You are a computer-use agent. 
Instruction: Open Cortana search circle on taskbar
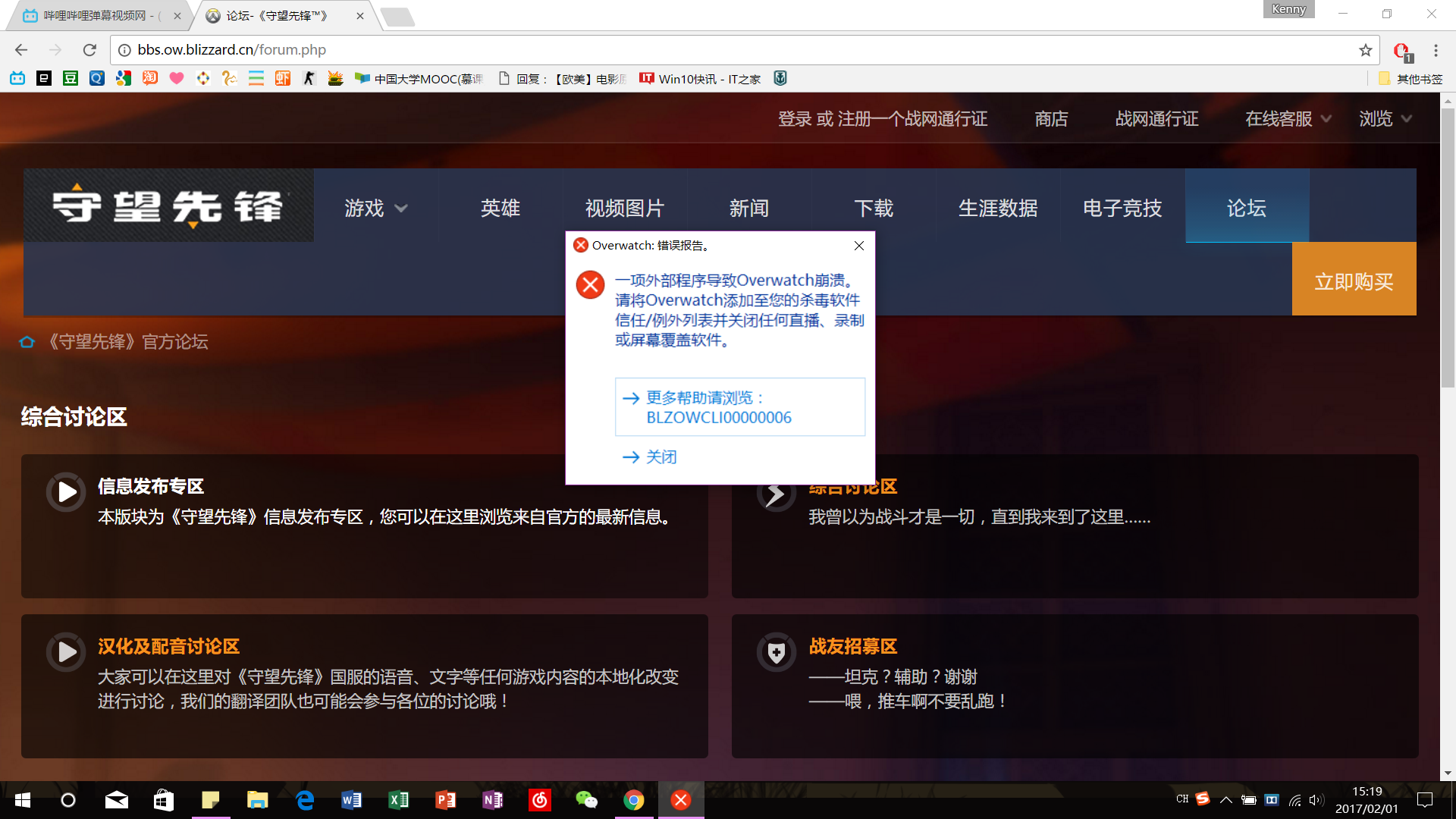pyautogui.click(x=68, y=800)
